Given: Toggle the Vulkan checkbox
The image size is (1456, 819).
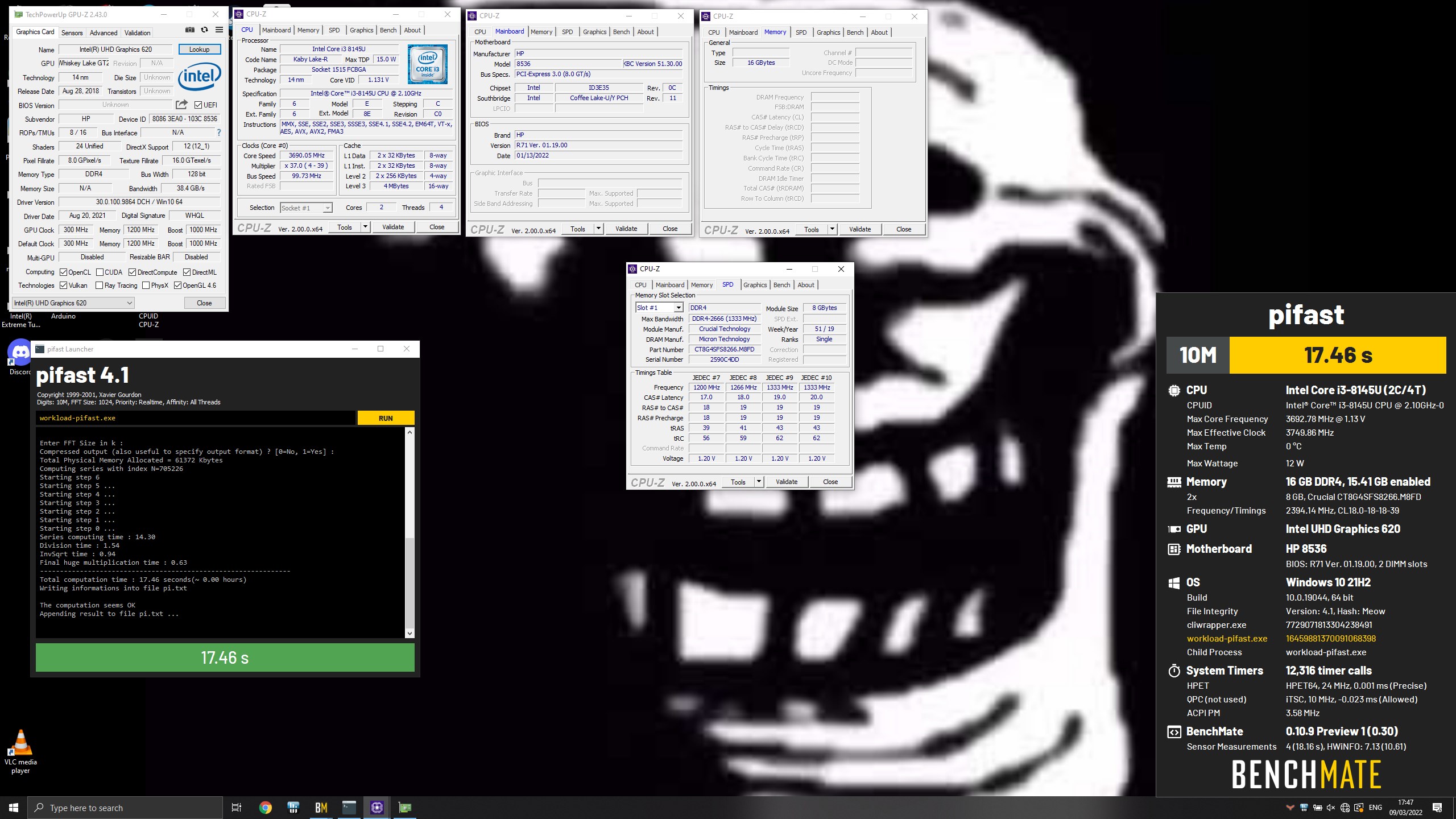Looking at the screenshot, I should pos(64,286).
